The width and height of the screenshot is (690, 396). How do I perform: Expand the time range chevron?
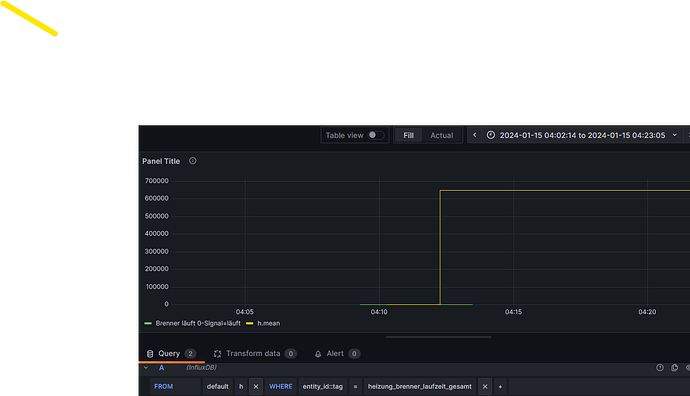pyautogui.click(x=675, y=135)
